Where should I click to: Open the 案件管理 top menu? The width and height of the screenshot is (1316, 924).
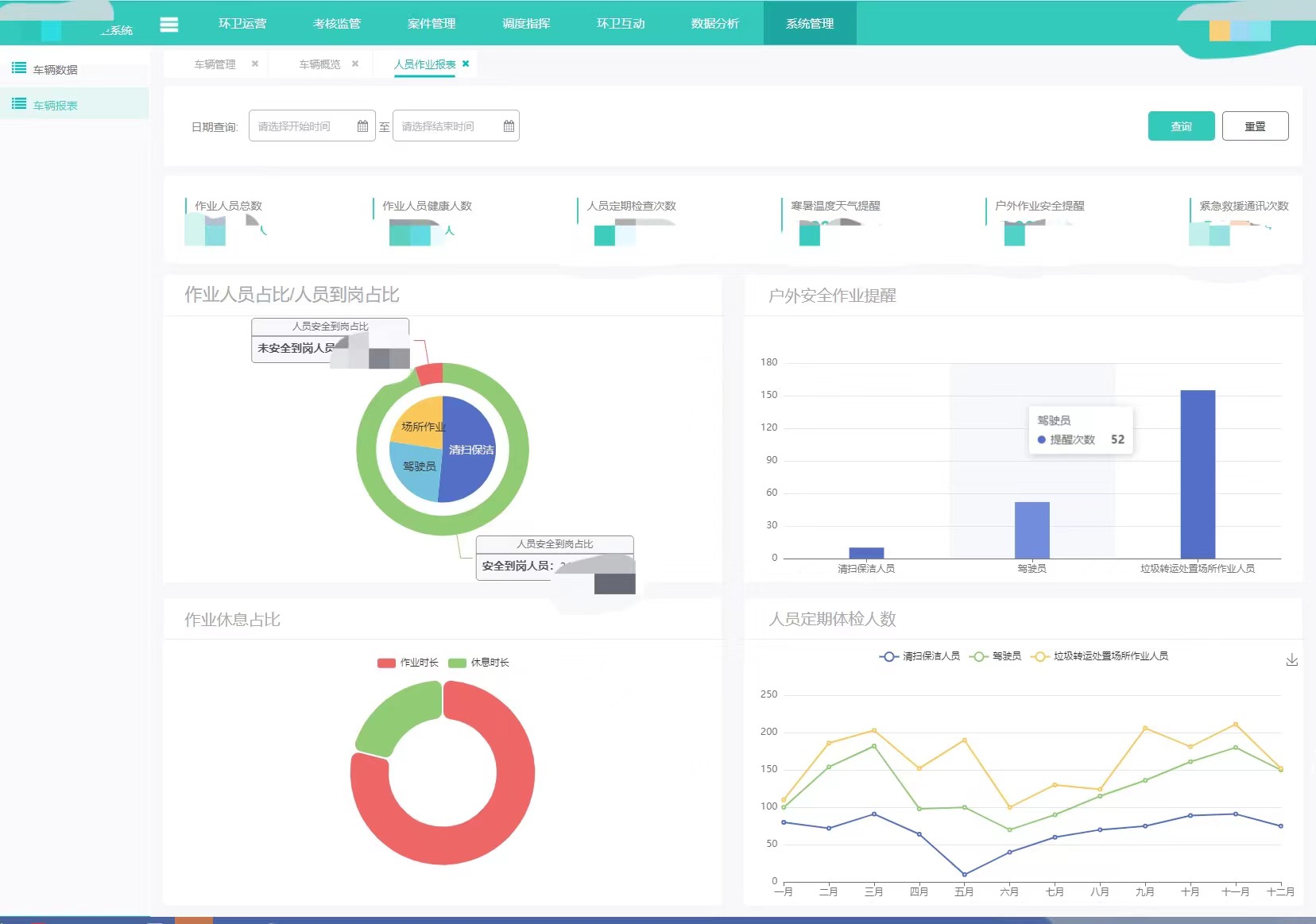432,24
